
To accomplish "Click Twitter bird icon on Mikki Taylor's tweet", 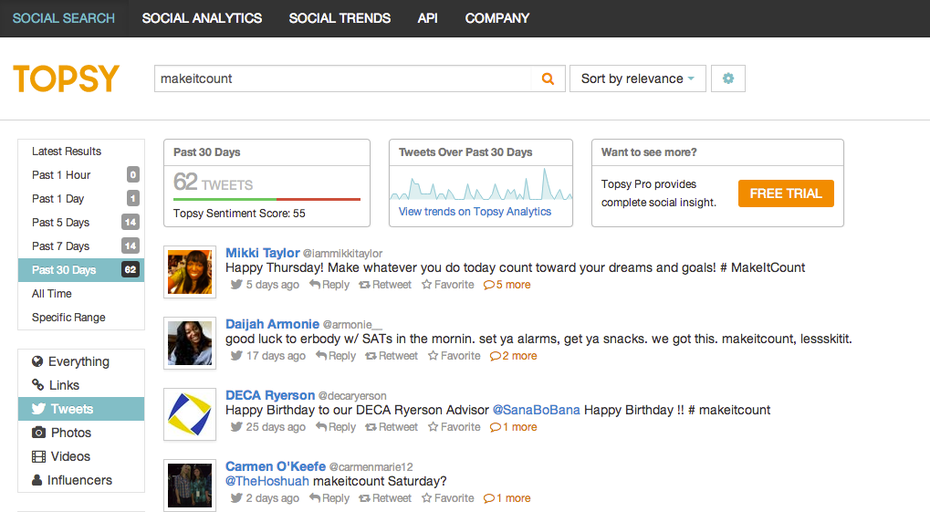I will pyautogui.click(x=237, y=284).
